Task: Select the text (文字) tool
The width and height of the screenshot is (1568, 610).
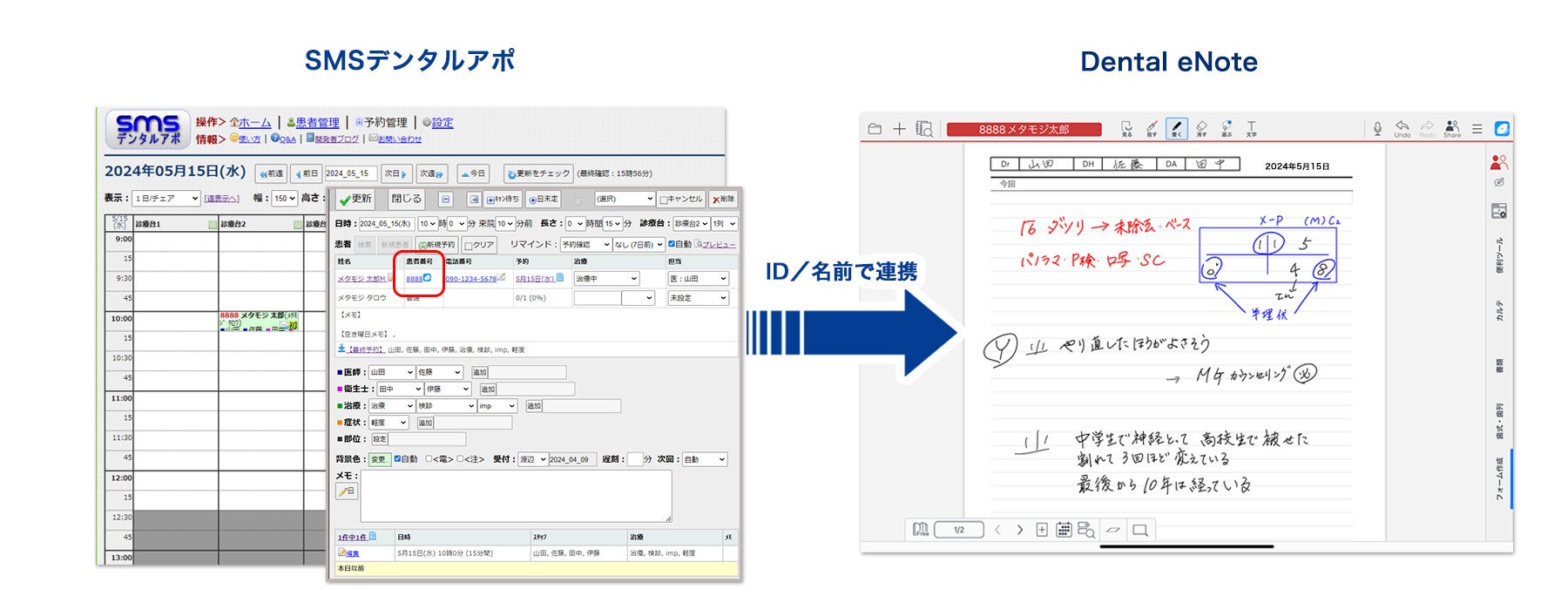Action: pyautogui.click(x=1251, y=129)
